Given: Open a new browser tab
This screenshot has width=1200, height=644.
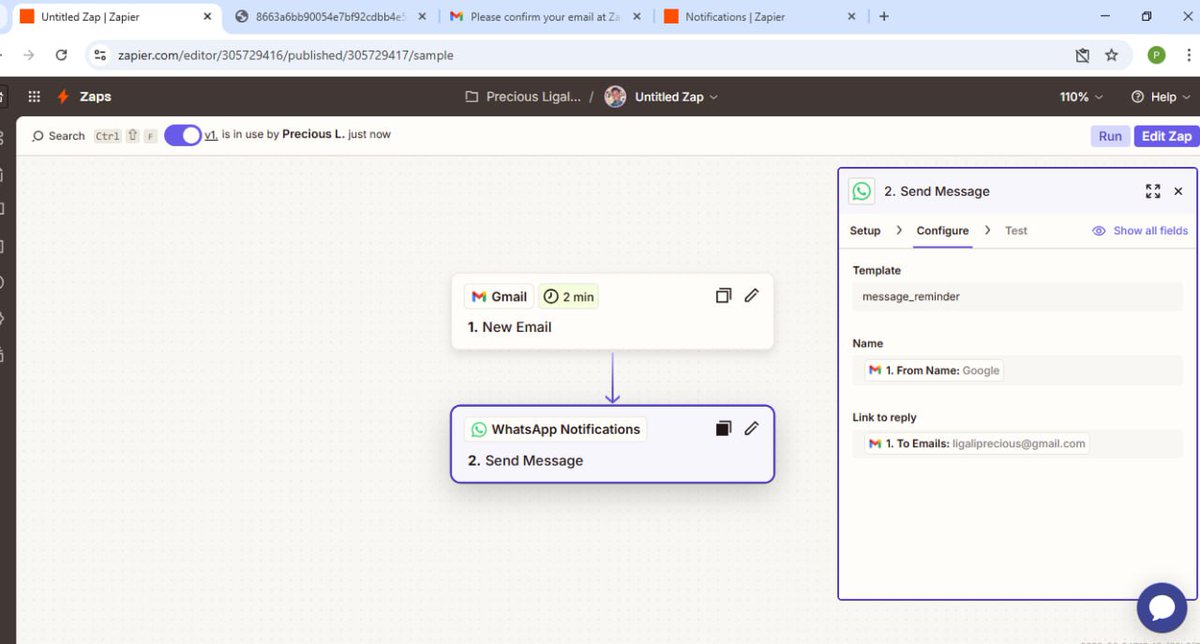Looking at the screenshot, I should [884, 17].
